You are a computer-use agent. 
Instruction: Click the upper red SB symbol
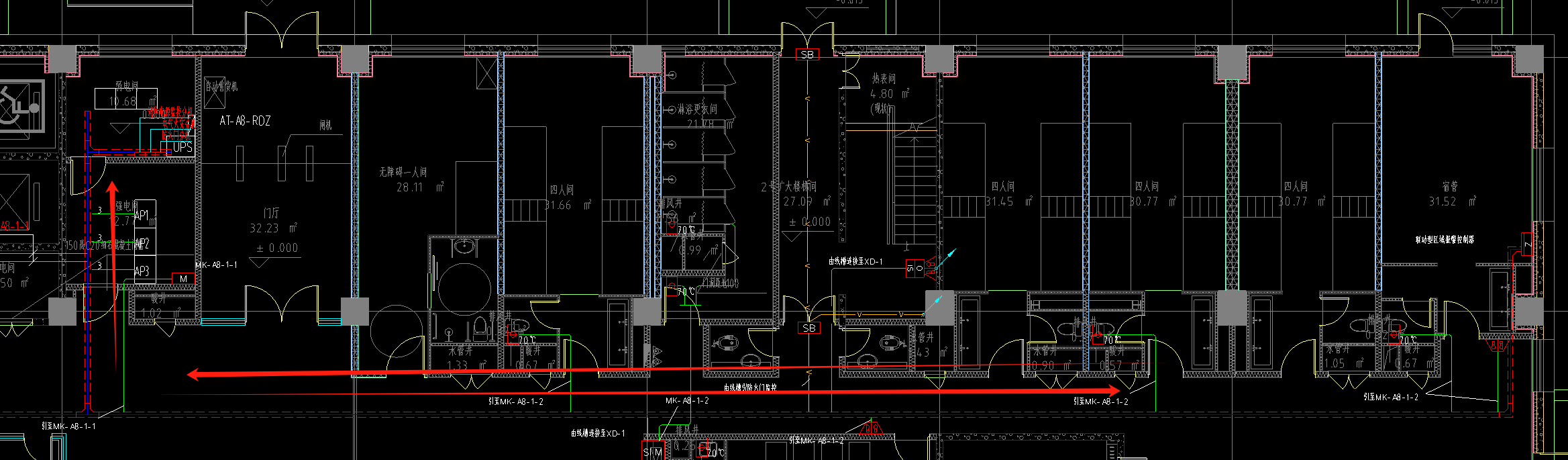tap(807, 54)
